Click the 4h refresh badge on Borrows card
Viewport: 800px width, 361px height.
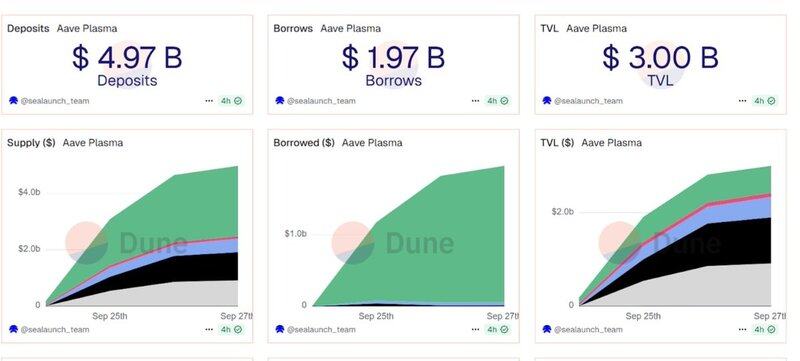click(x=497, y=101)
